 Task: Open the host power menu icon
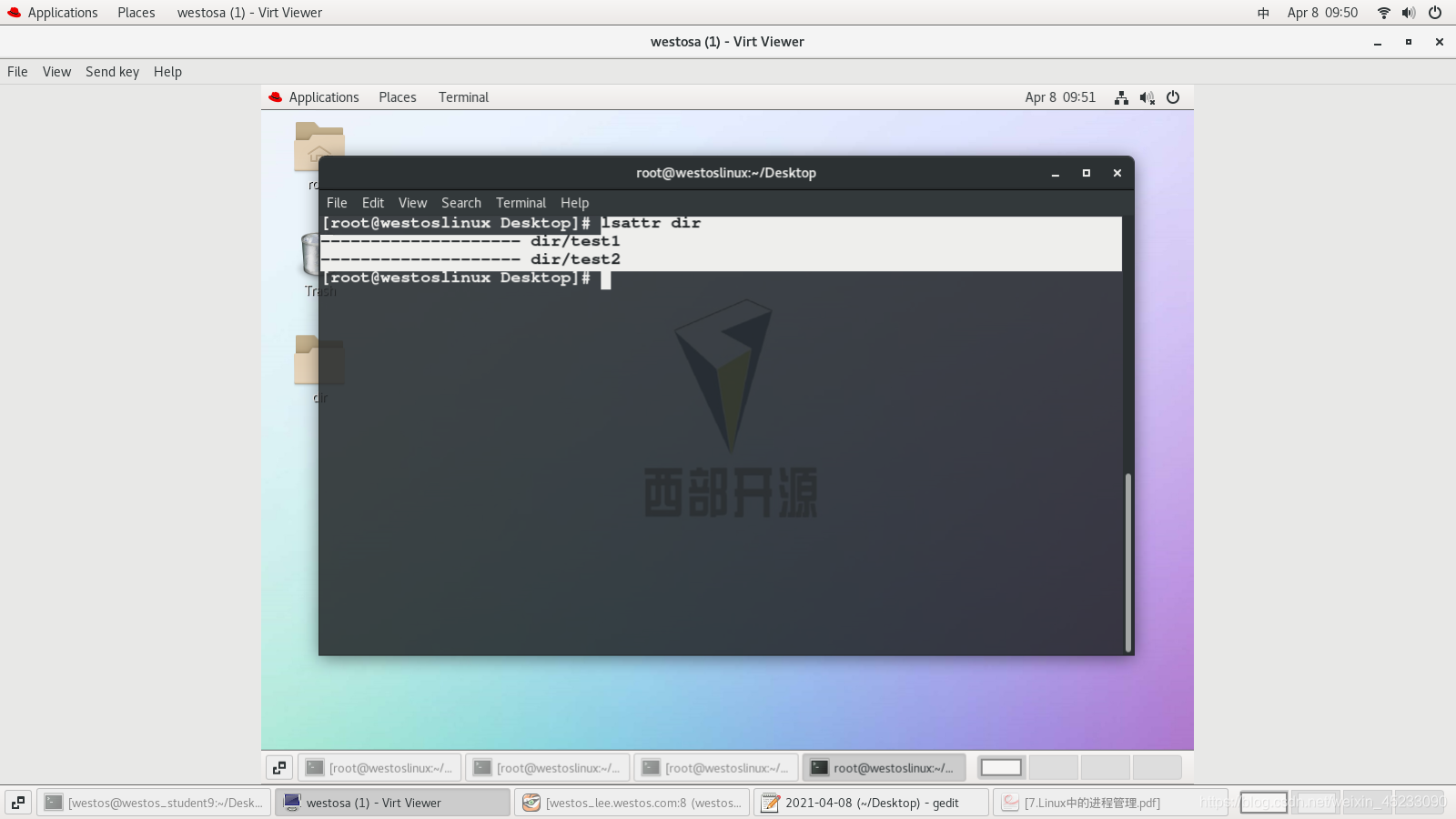(x=1435, y=13)
